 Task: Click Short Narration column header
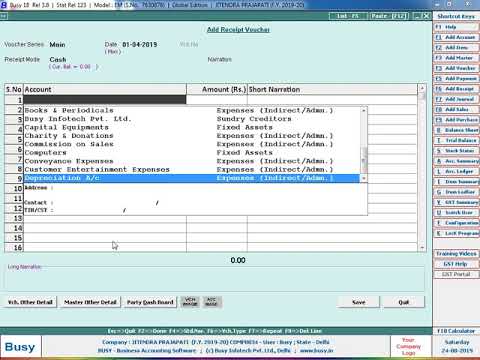333,89
